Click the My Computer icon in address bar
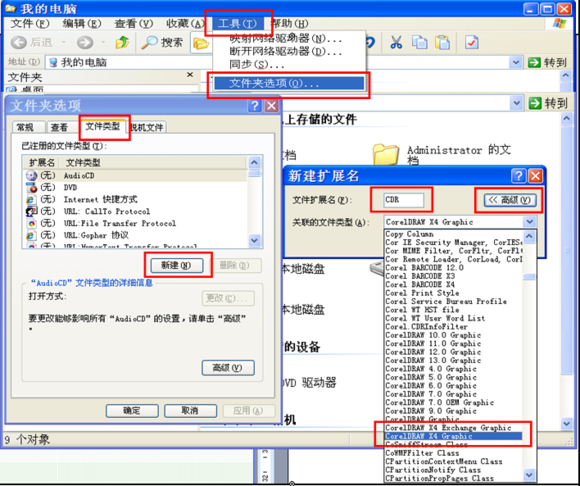580x486 pixels. pyautogui.click(x=53, y=63)
